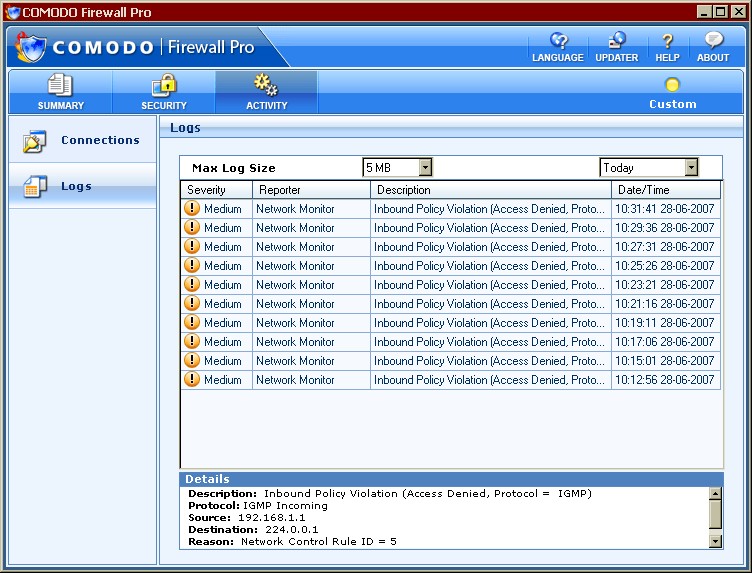The width and height of the screenshot is (752, 573).
Task: Click warning icon of 10:23:21 log entry
Action: (192, 284)
